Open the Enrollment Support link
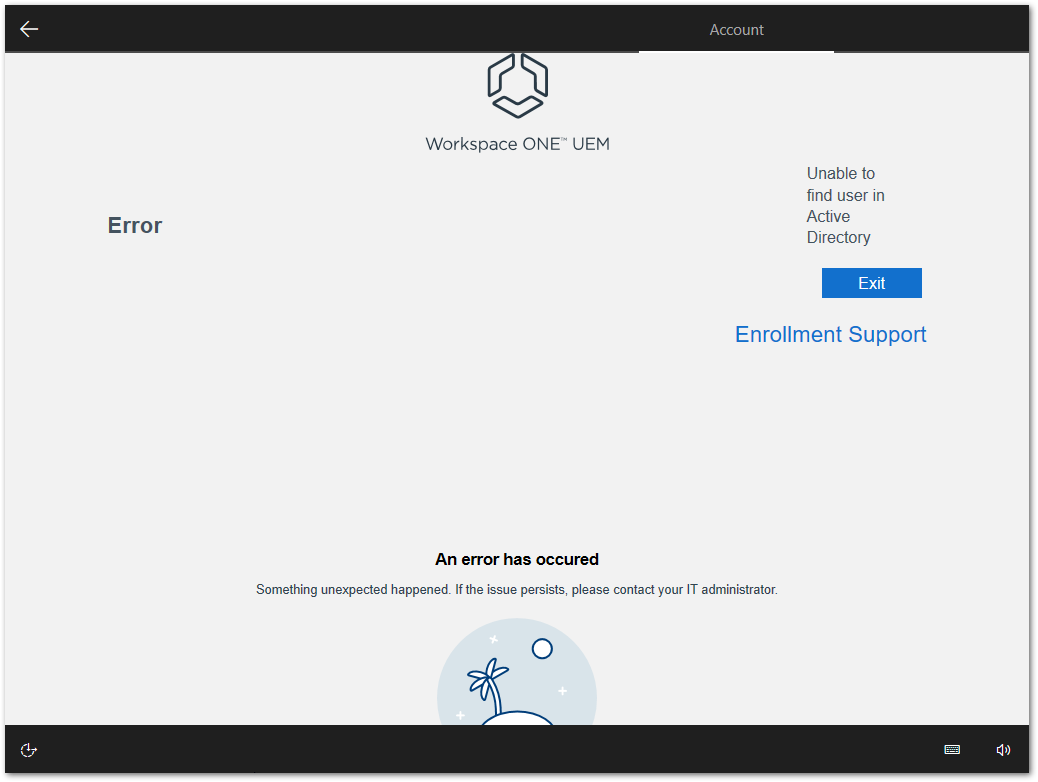The image size is (1038, 782). 830,335
